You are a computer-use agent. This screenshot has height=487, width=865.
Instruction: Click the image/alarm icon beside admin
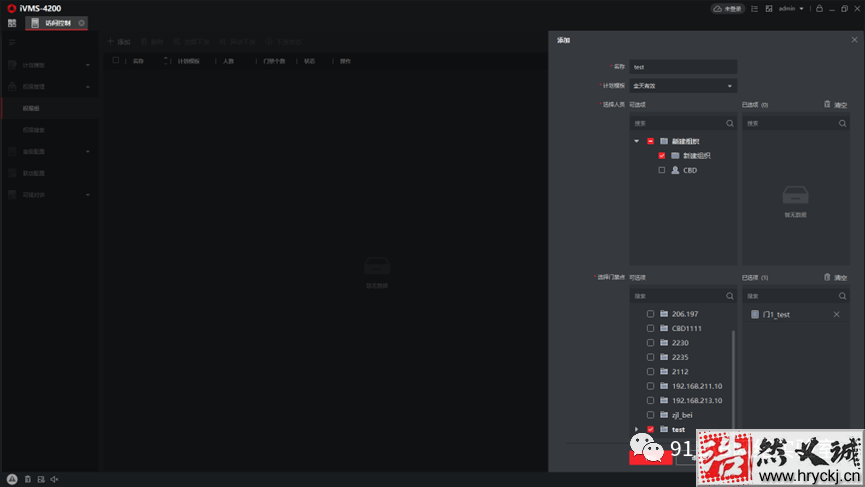coord(769,9)
